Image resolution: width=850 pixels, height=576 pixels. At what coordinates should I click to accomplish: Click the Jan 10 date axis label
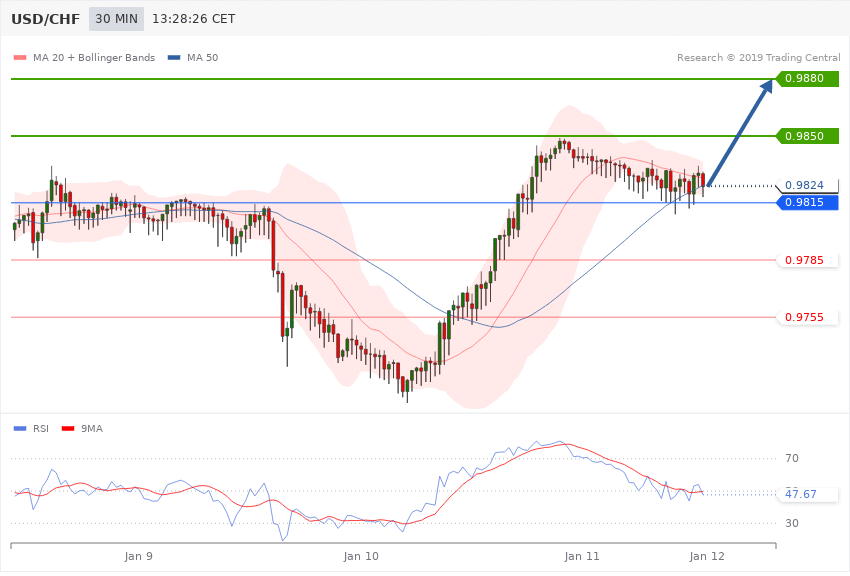pyautogui.click(x=361, y=556)
